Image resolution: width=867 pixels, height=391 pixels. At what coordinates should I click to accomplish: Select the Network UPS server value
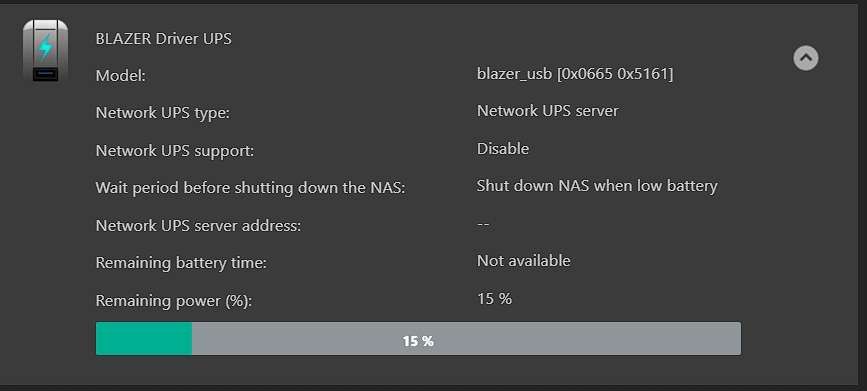[x=547, y=111]
